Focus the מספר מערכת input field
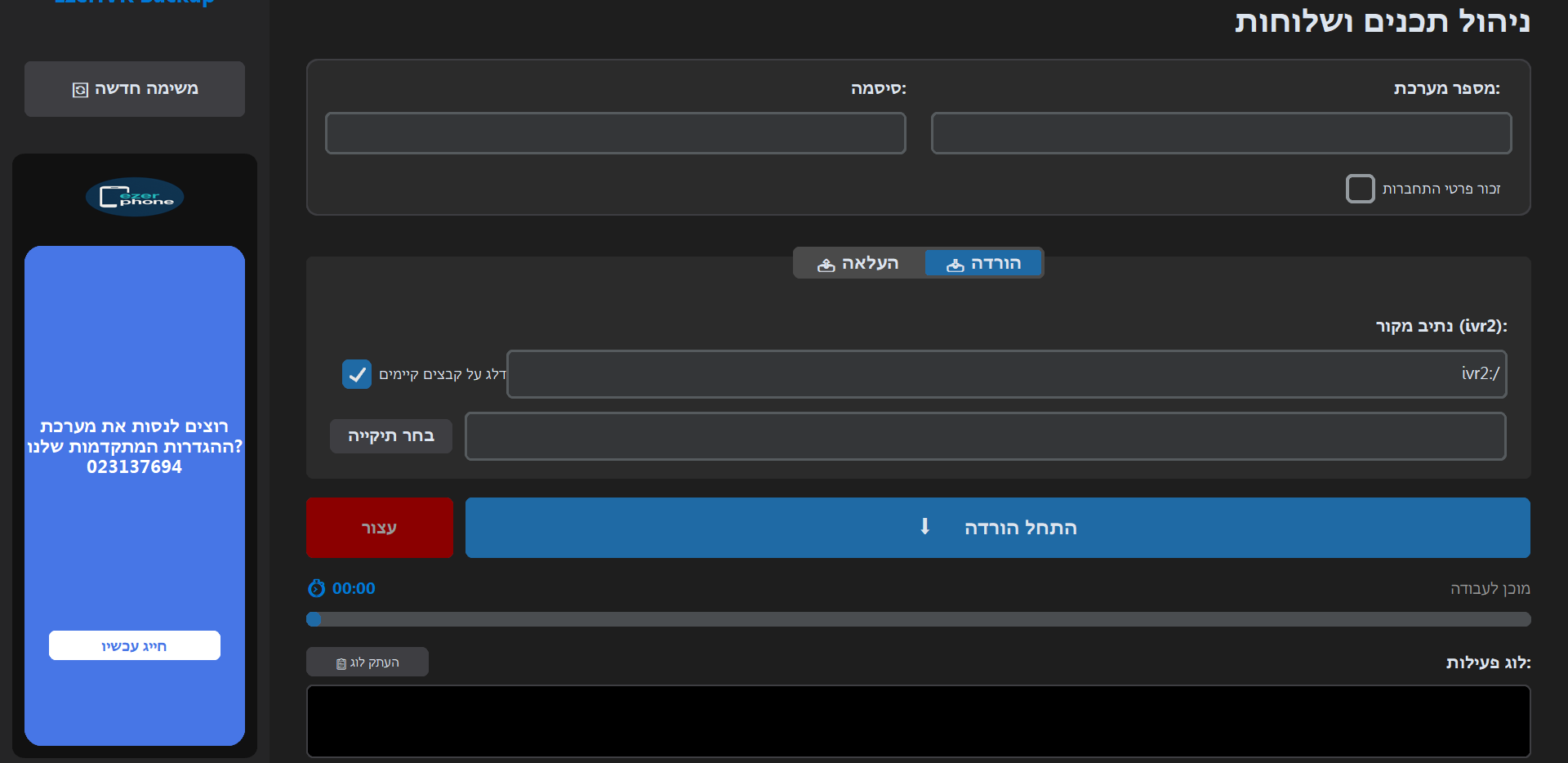This screenshot has width=1568, height=763. click(x=1221, y=133)
